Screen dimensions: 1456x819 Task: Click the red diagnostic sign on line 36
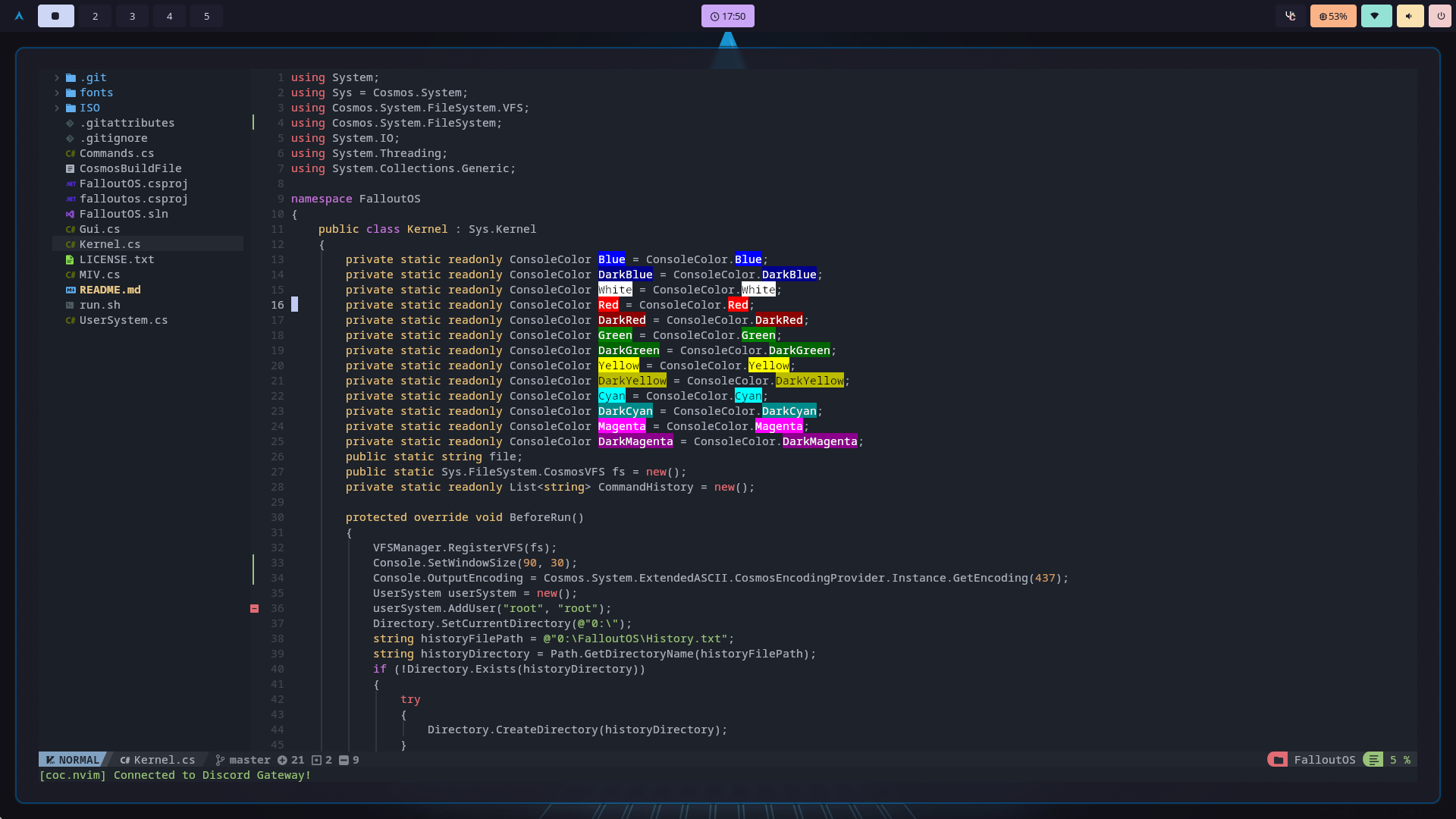pyautogui.click(x=255, y=608)
